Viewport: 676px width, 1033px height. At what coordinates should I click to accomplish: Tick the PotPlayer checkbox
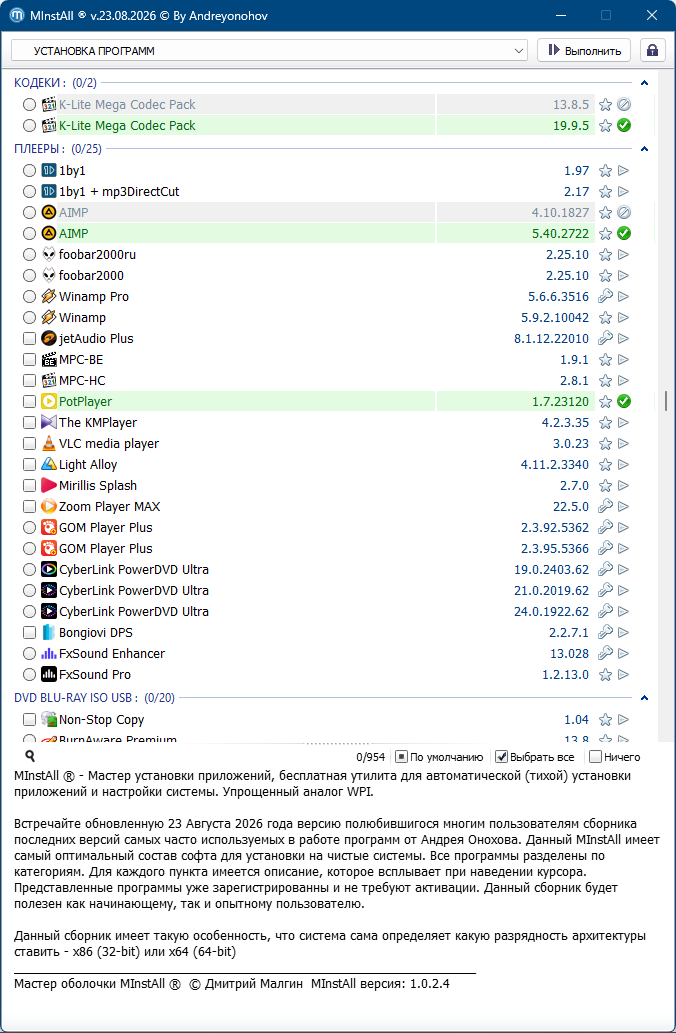pyautogui.click(x=29, y=401)
